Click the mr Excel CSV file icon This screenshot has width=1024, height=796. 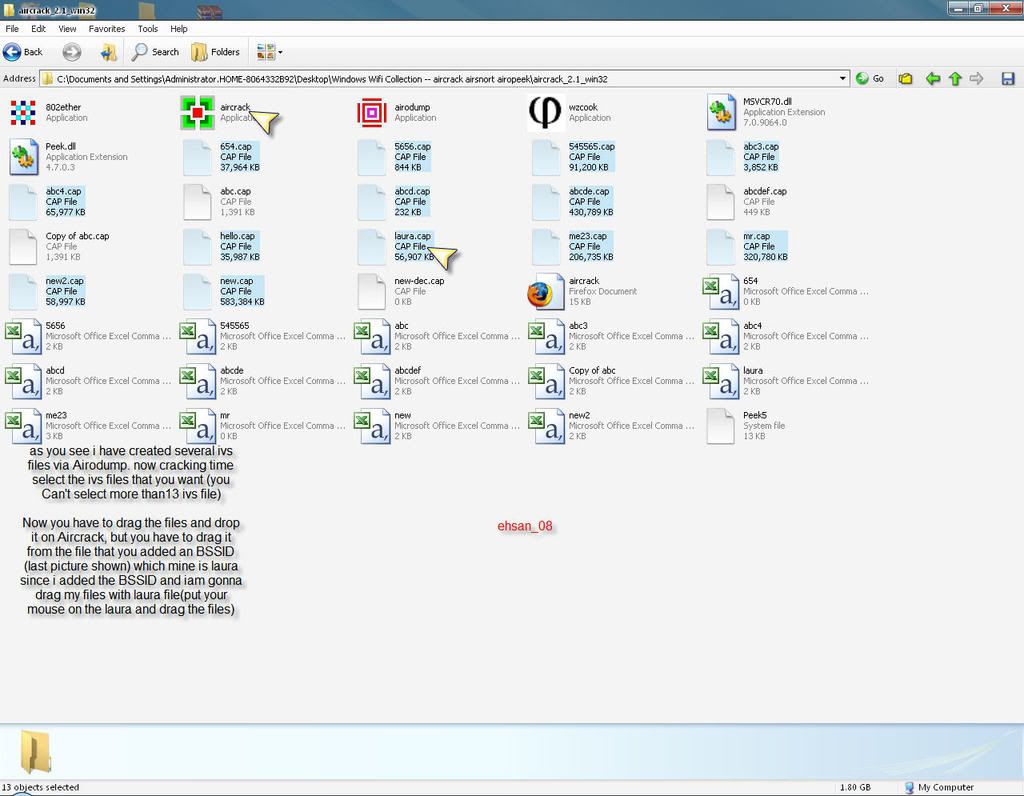click(x=197, y=426)
